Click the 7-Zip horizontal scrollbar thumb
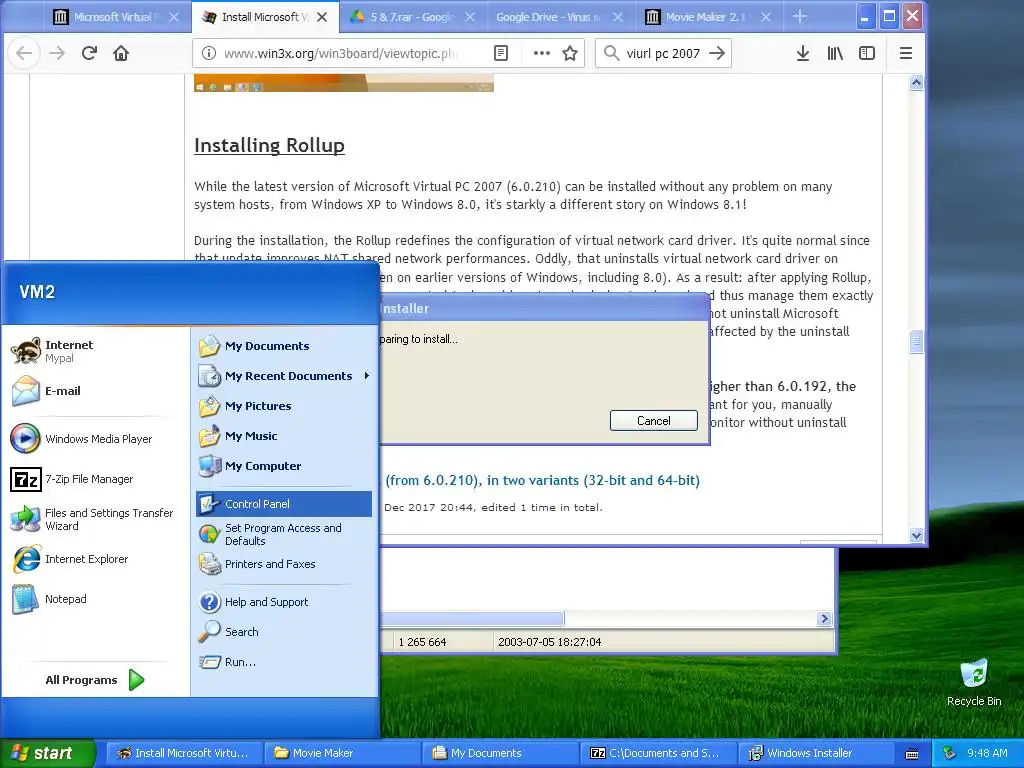 click(x=473, y=618)
